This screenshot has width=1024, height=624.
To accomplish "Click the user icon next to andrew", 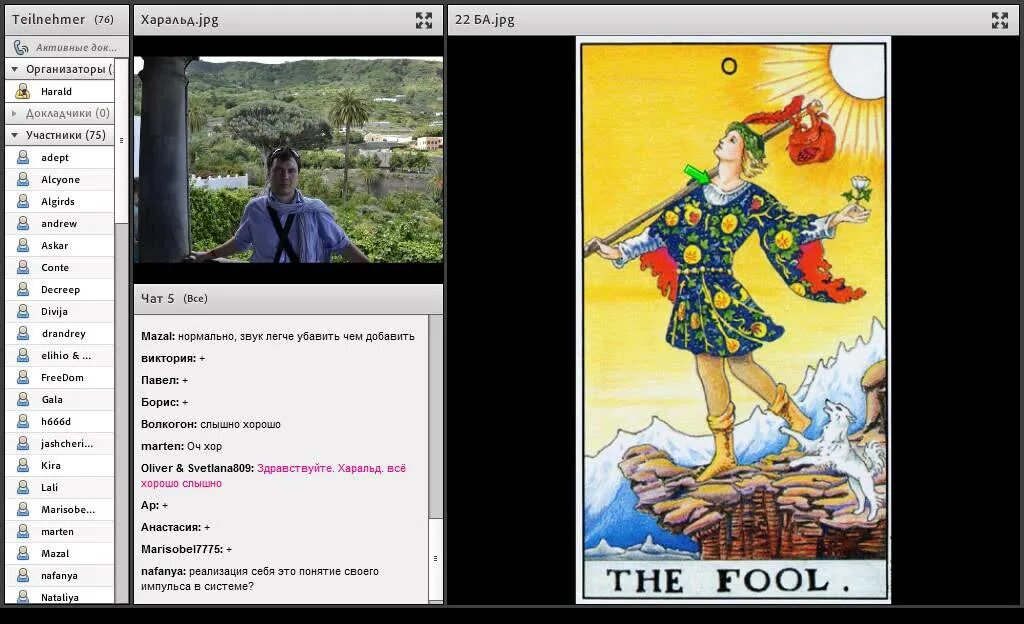I will click(x=23, y=223).
